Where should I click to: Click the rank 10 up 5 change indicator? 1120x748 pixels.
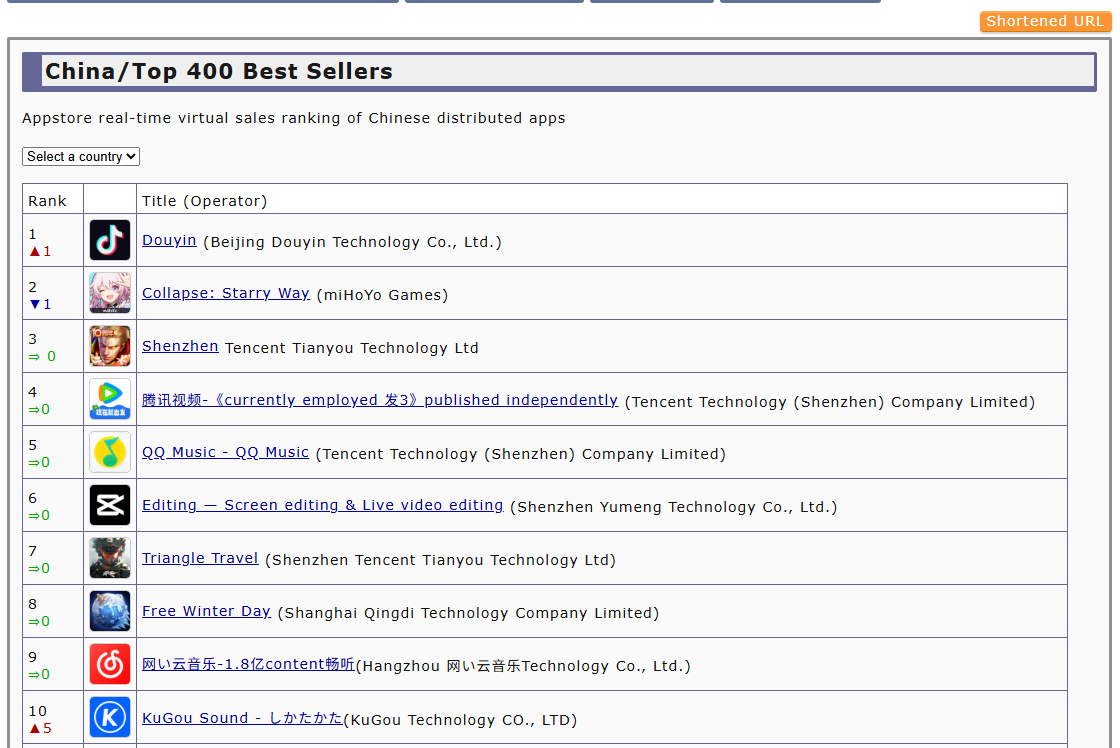[40, 729]
